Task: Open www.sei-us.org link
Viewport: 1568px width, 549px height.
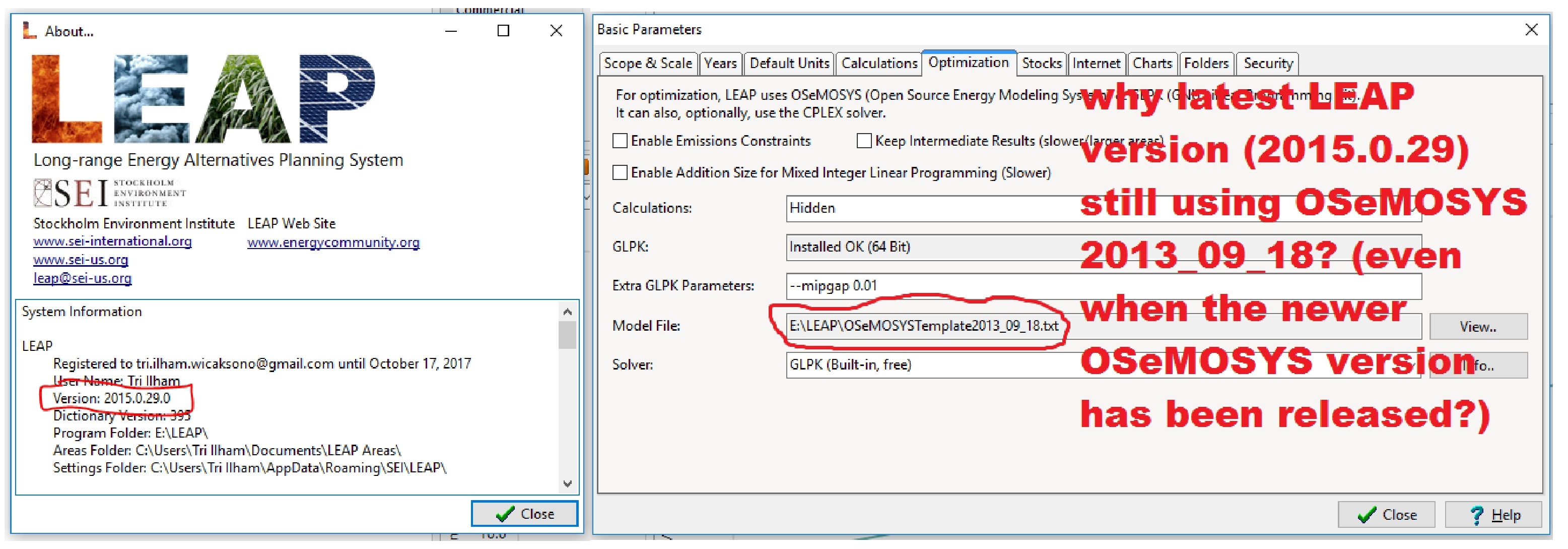Action: [81, 260]
